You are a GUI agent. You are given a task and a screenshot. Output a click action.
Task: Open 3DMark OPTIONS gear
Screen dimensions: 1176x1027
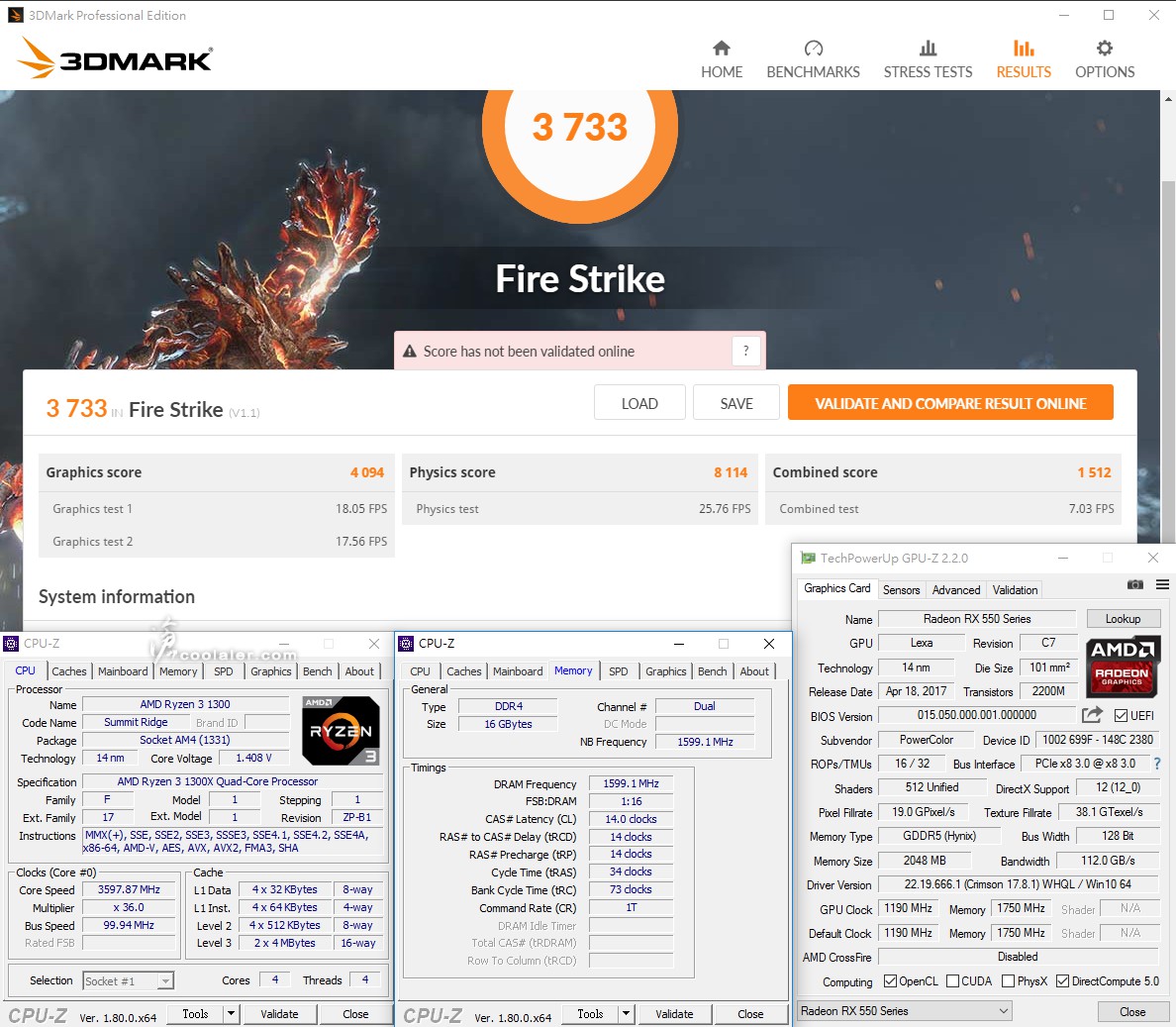[1105, 59]
